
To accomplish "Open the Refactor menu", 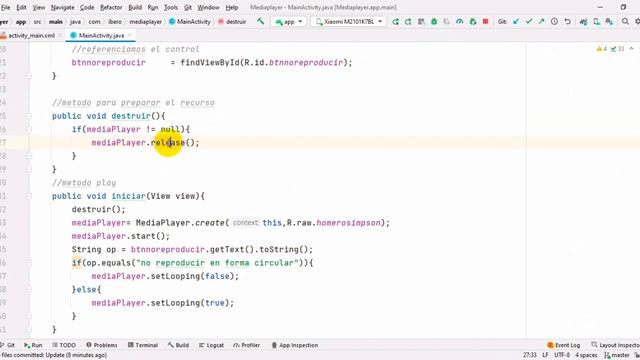I will click(x=111, y=7).
